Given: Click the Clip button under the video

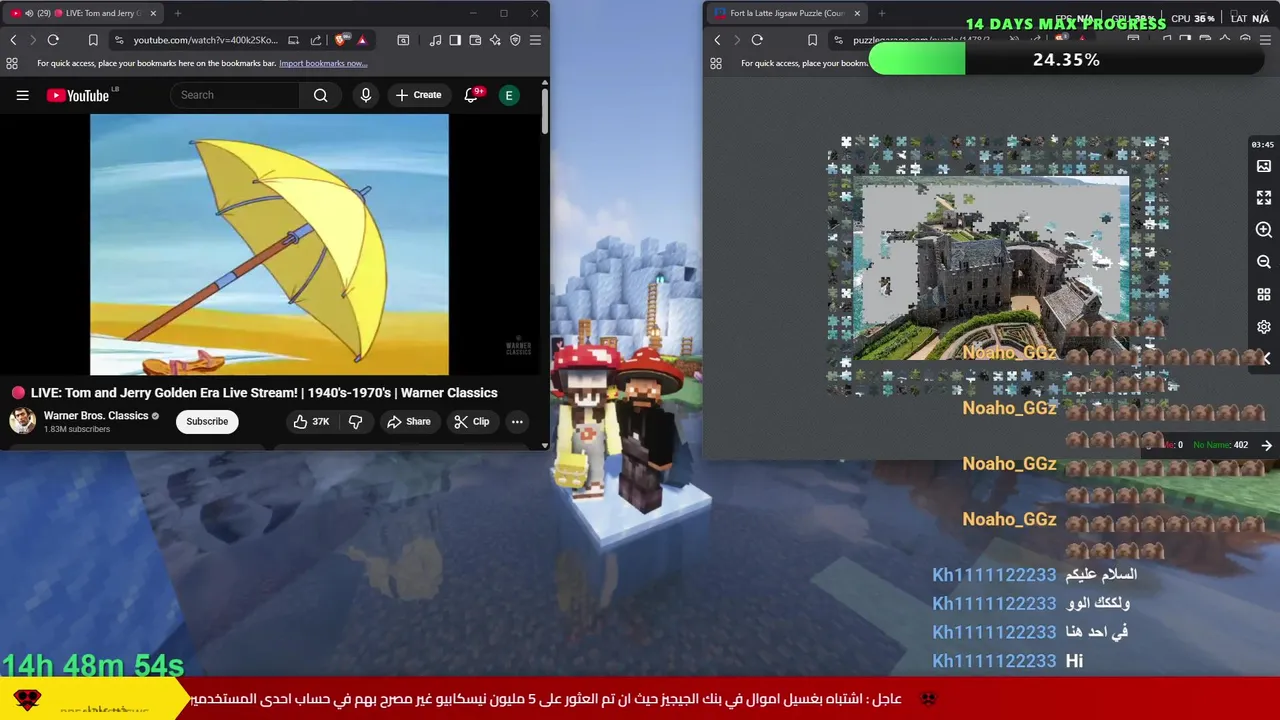Looking at the screenshot, I should click(x=471, y=422).
